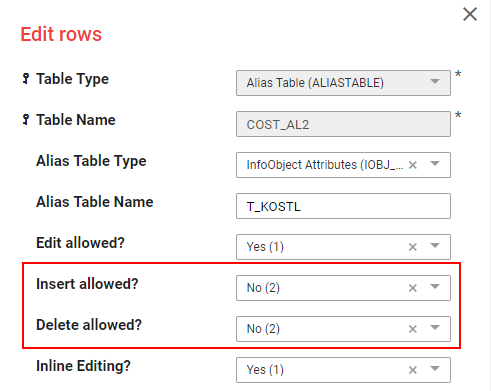Image resolution: width=491 pixels, height=391 pixels.
Task: Click the InfoObject Attributes value text
Action: point(325,165)
